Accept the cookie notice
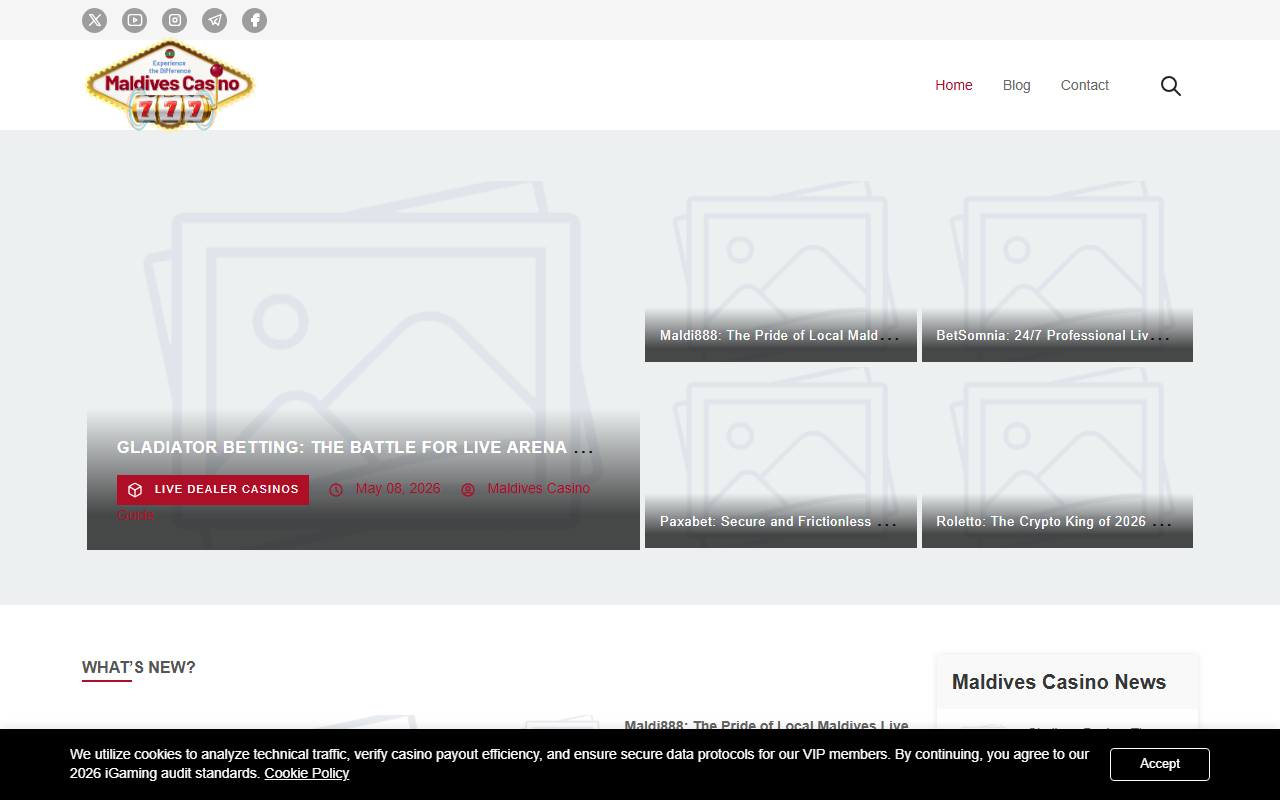 click(x=1160, y=764)
